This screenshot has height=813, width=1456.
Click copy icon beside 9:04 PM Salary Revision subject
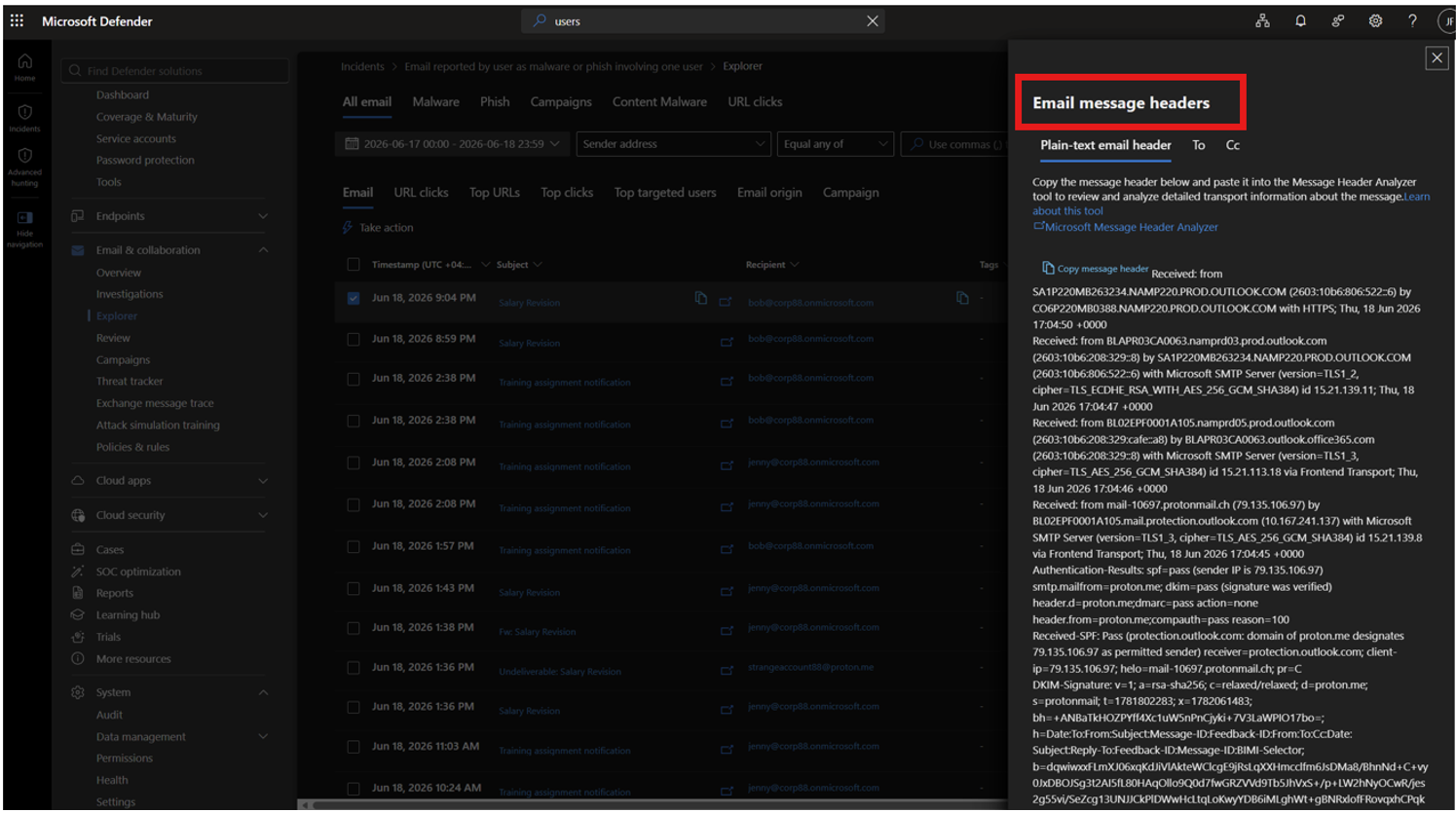700,298
